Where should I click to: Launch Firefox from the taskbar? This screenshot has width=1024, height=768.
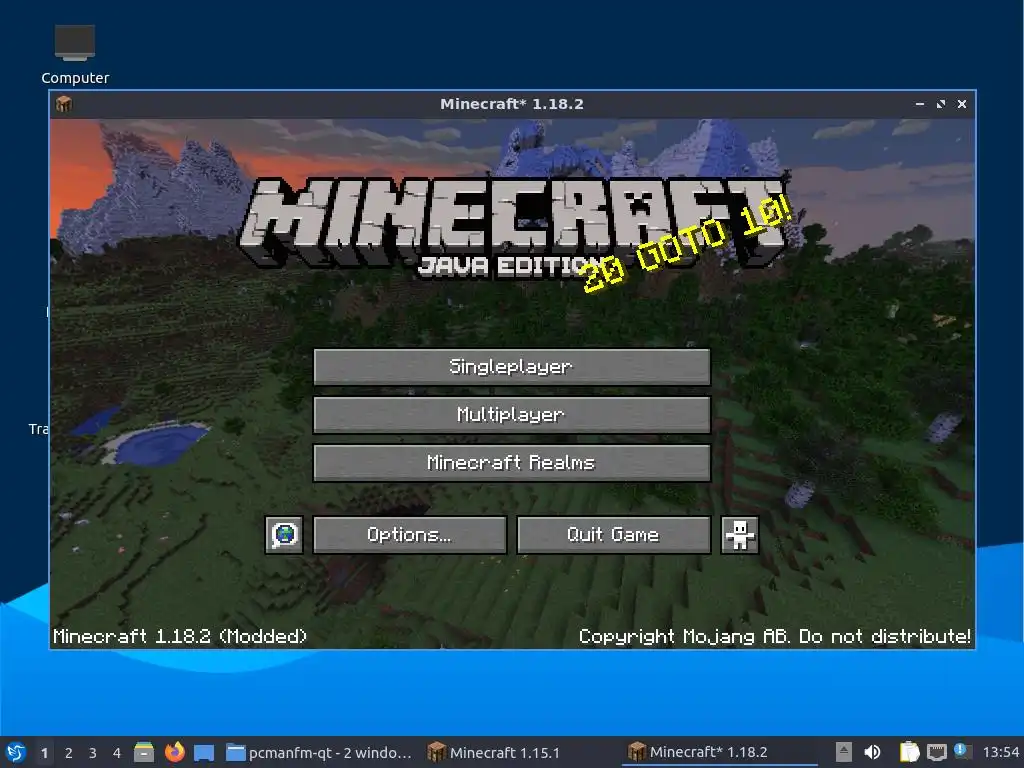point(174,752)
